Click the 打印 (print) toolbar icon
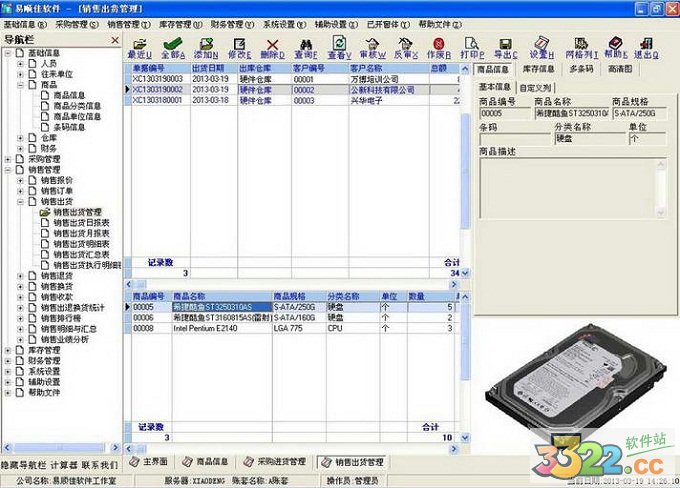 click(x=472, y=48)
